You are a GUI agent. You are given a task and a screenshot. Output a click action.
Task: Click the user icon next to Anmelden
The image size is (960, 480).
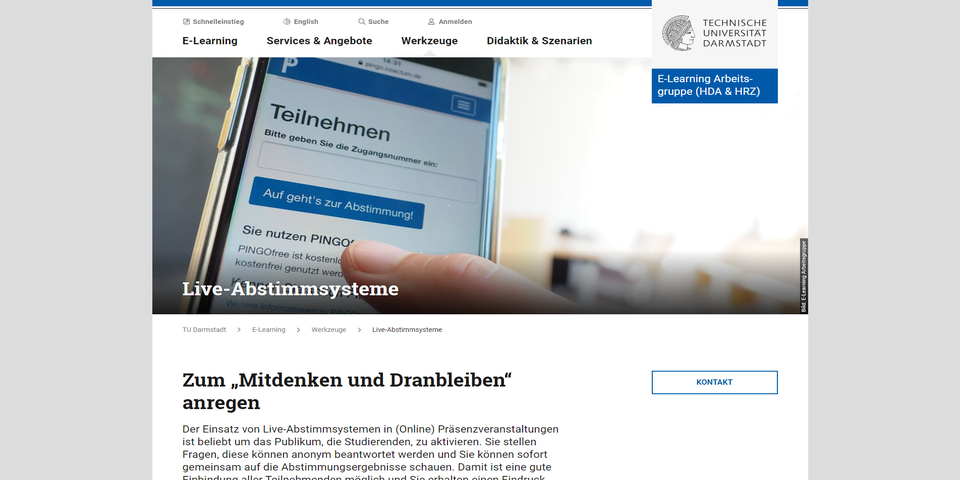point(431,21)
